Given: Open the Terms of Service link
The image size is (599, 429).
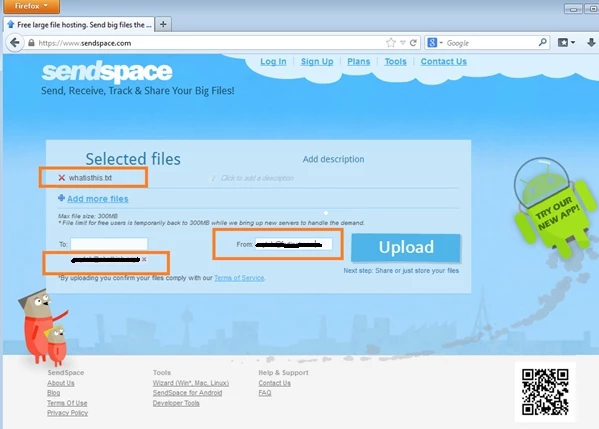Looking at the screenshot, I should (x=239, y=278).
